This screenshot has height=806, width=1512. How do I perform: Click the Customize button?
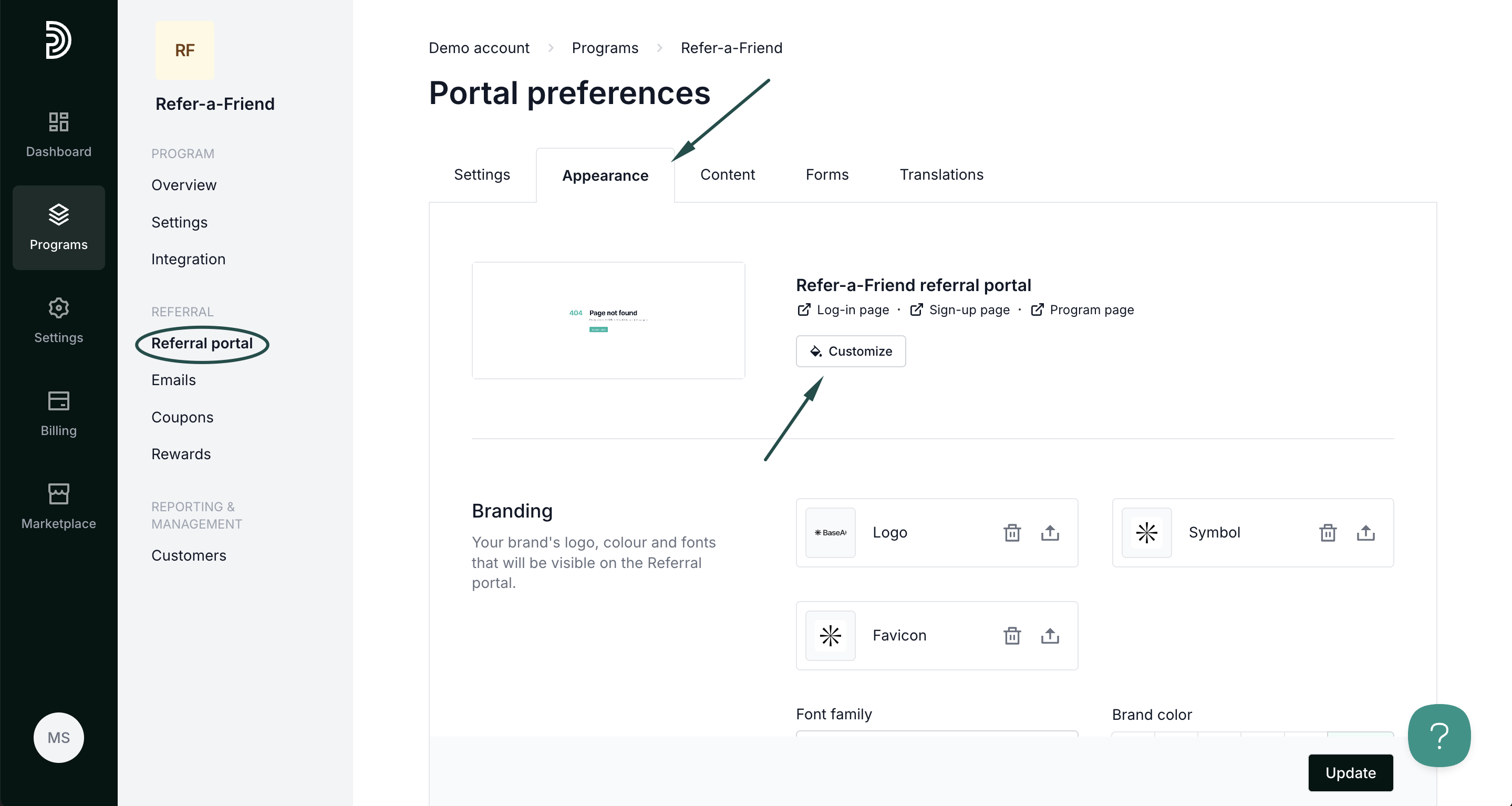(851, 351)
